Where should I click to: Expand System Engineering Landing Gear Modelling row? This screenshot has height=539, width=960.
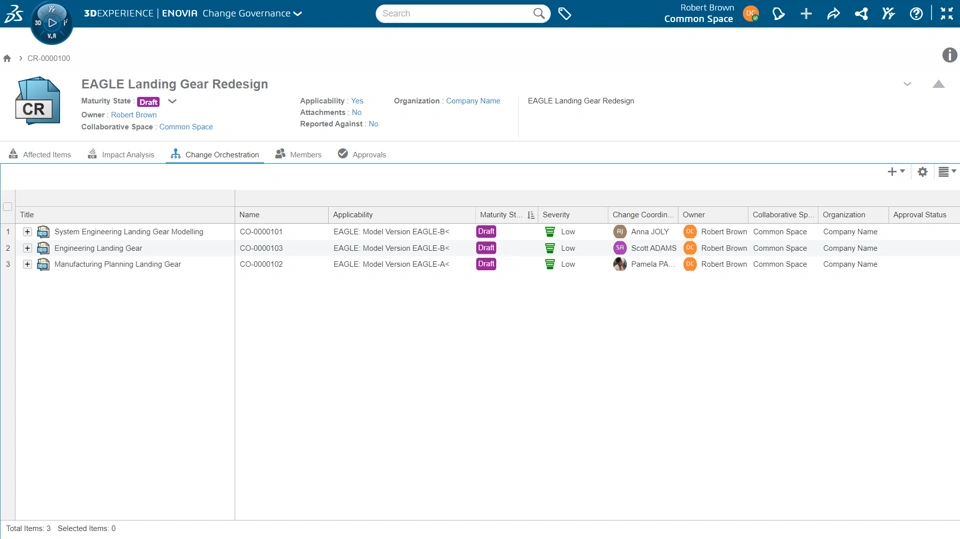coord(27,232)
